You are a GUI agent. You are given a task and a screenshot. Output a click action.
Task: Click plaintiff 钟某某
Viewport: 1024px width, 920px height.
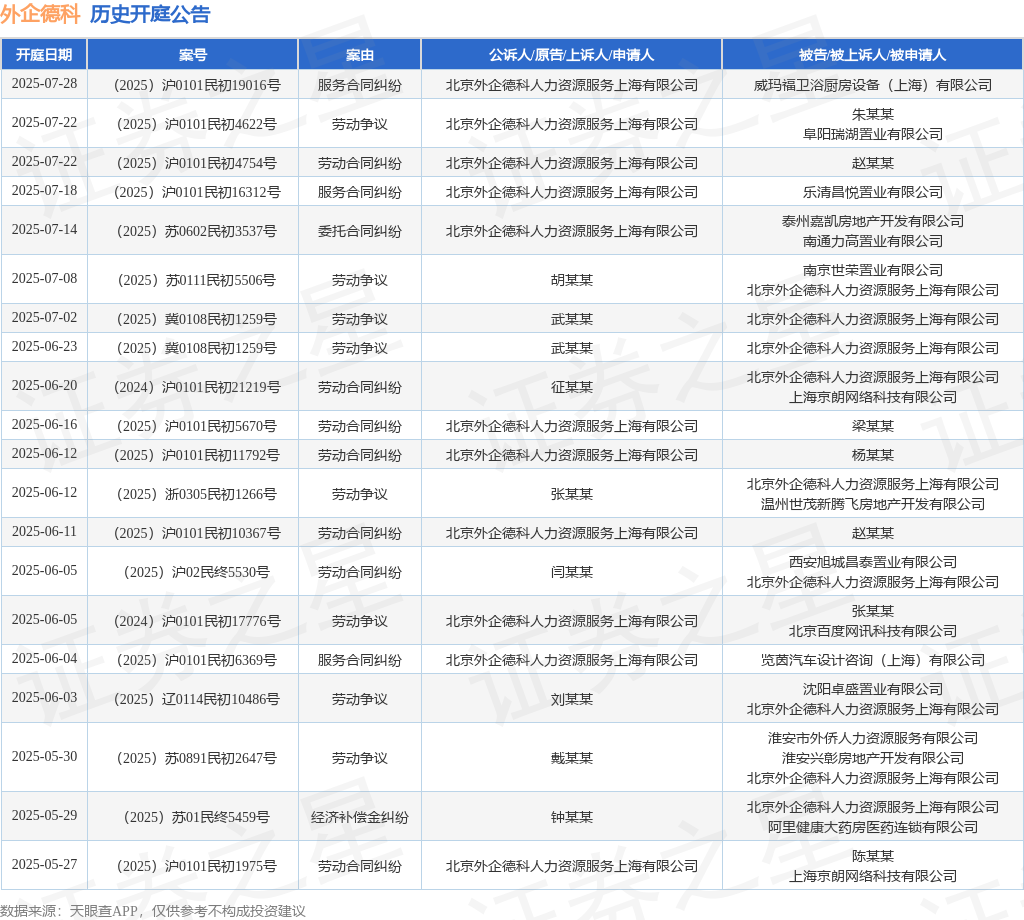571,817
